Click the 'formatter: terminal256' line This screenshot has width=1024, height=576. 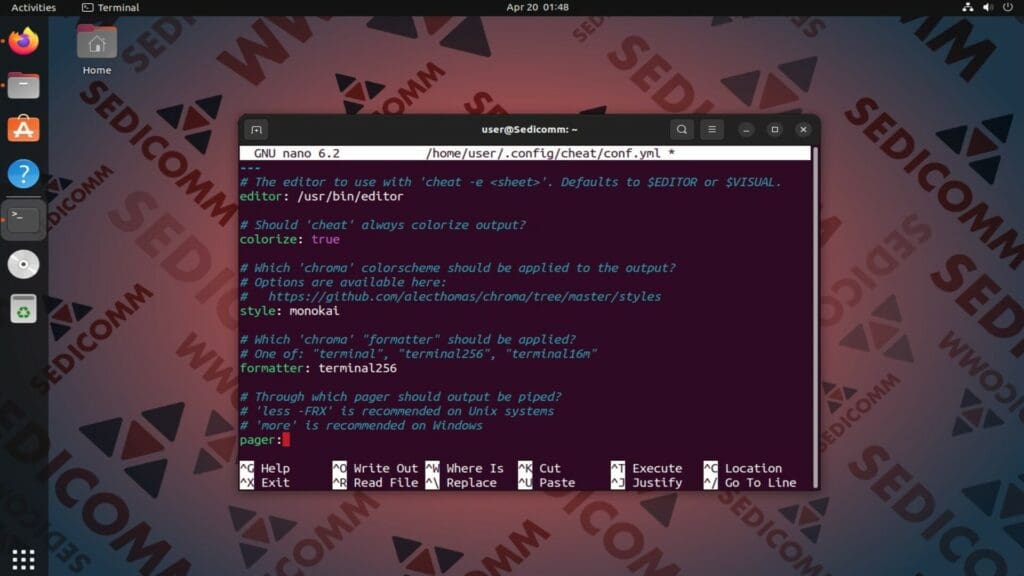click(x=318, y=368)
